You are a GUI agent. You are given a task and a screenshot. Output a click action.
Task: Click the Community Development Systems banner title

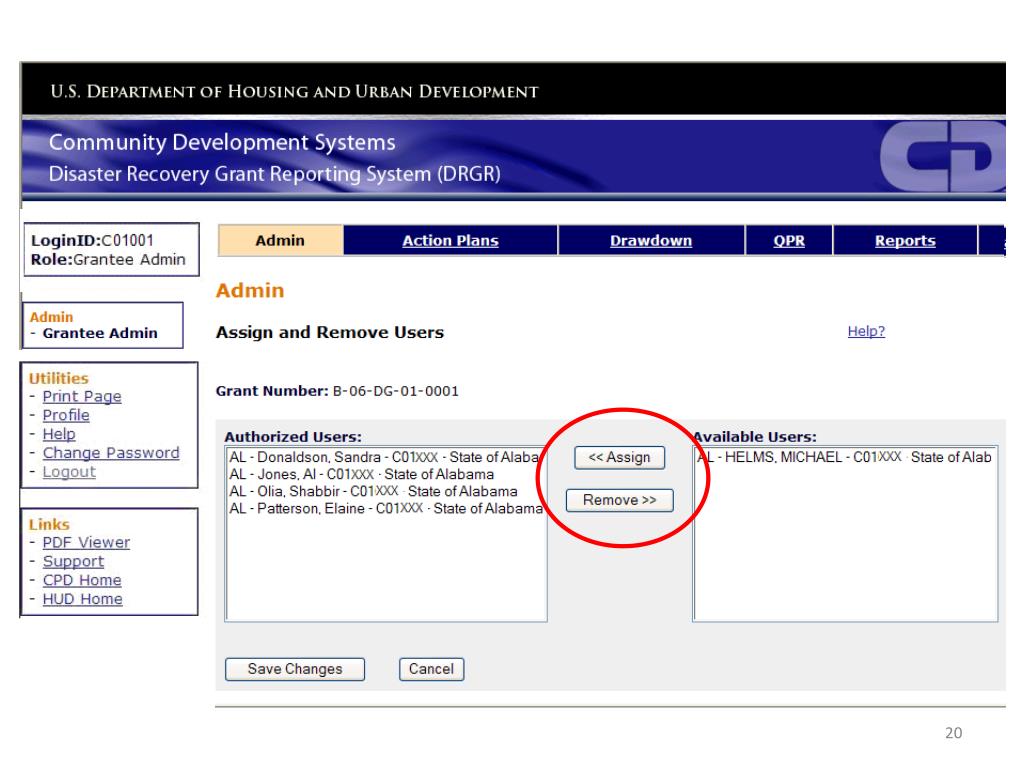click(222, 142)
